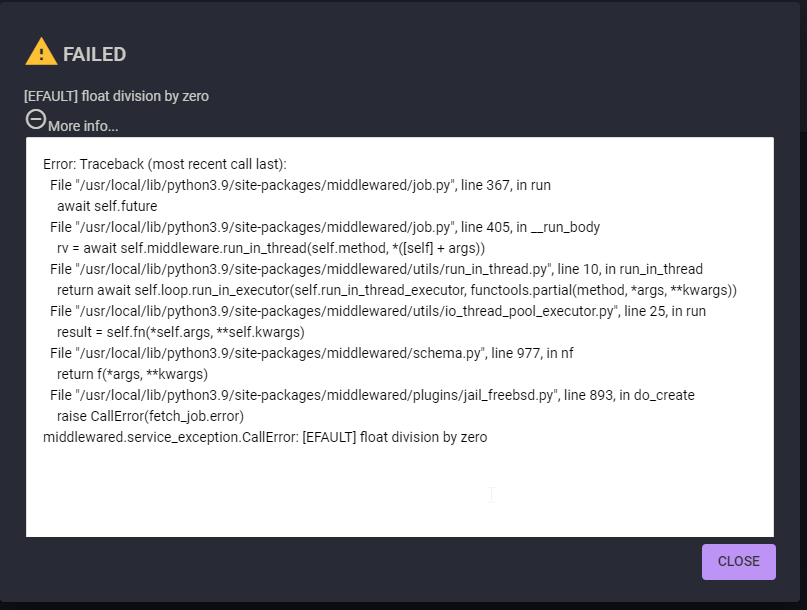Click the final middlewared.service_exception.CallError line

(265, 438)
